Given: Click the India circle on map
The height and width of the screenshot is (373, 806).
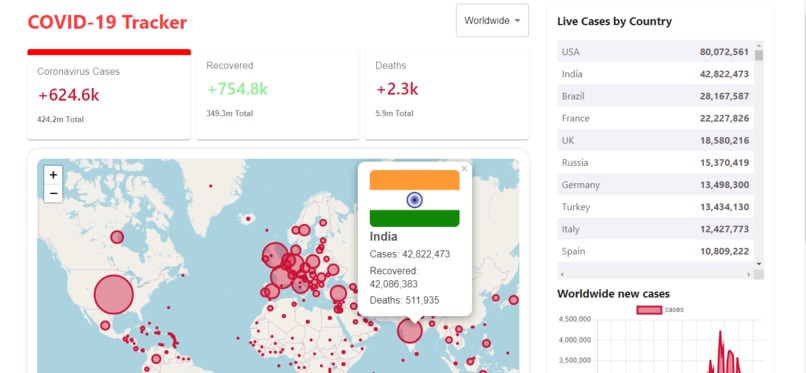Looking at the screenshot, I should coord(410,330).
